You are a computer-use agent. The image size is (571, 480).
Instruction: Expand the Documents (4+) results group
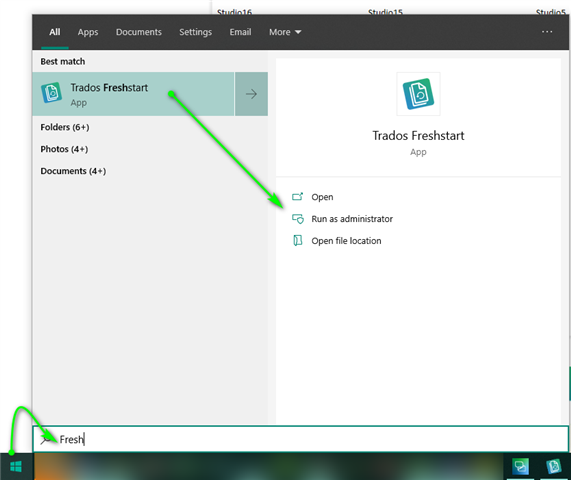(73, 171)
